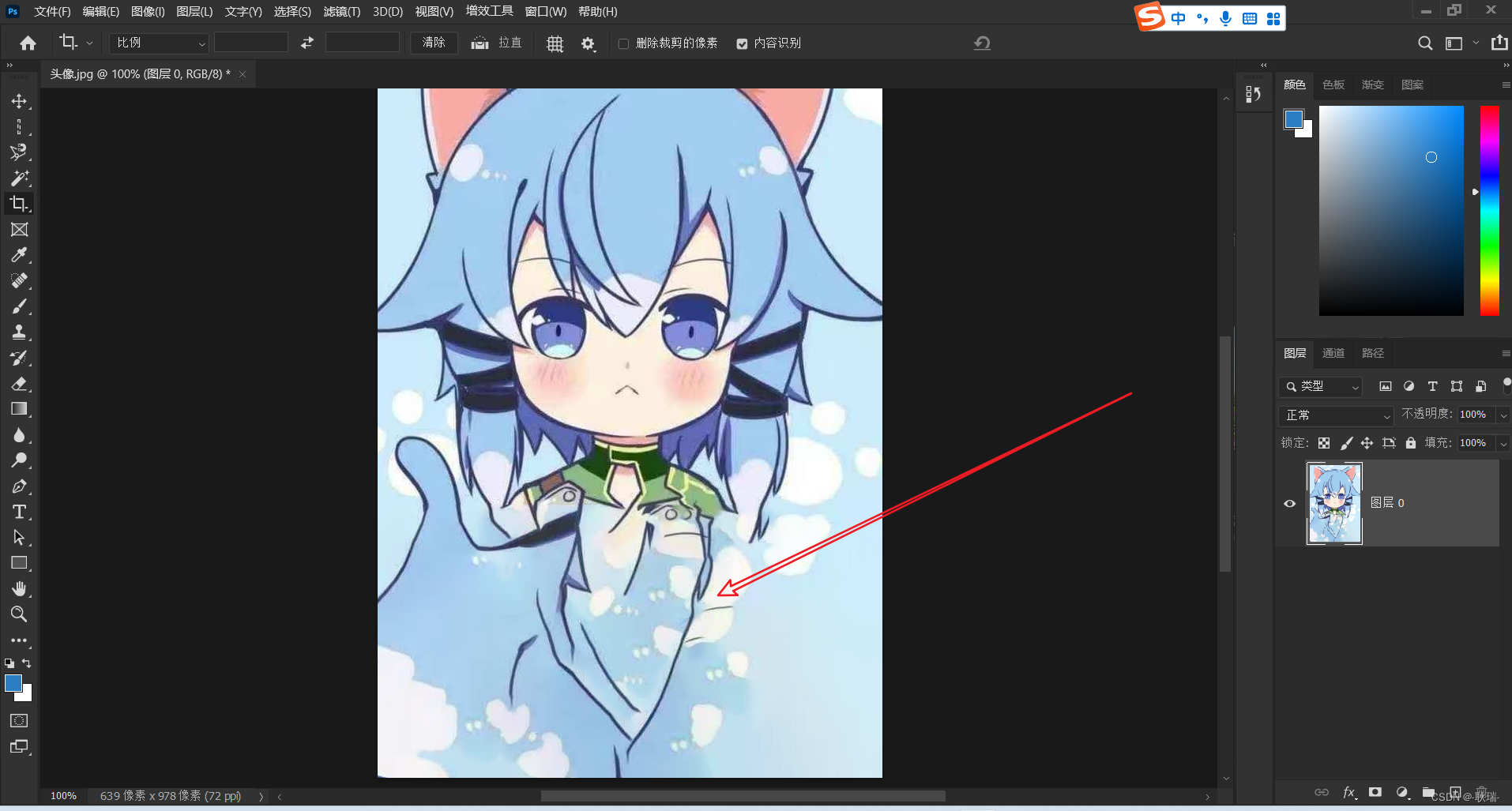Click the foreground color swatch in Color panel
This screenshot has height=811, width=1512.
pyautogui.click(x=1293, y=119)
